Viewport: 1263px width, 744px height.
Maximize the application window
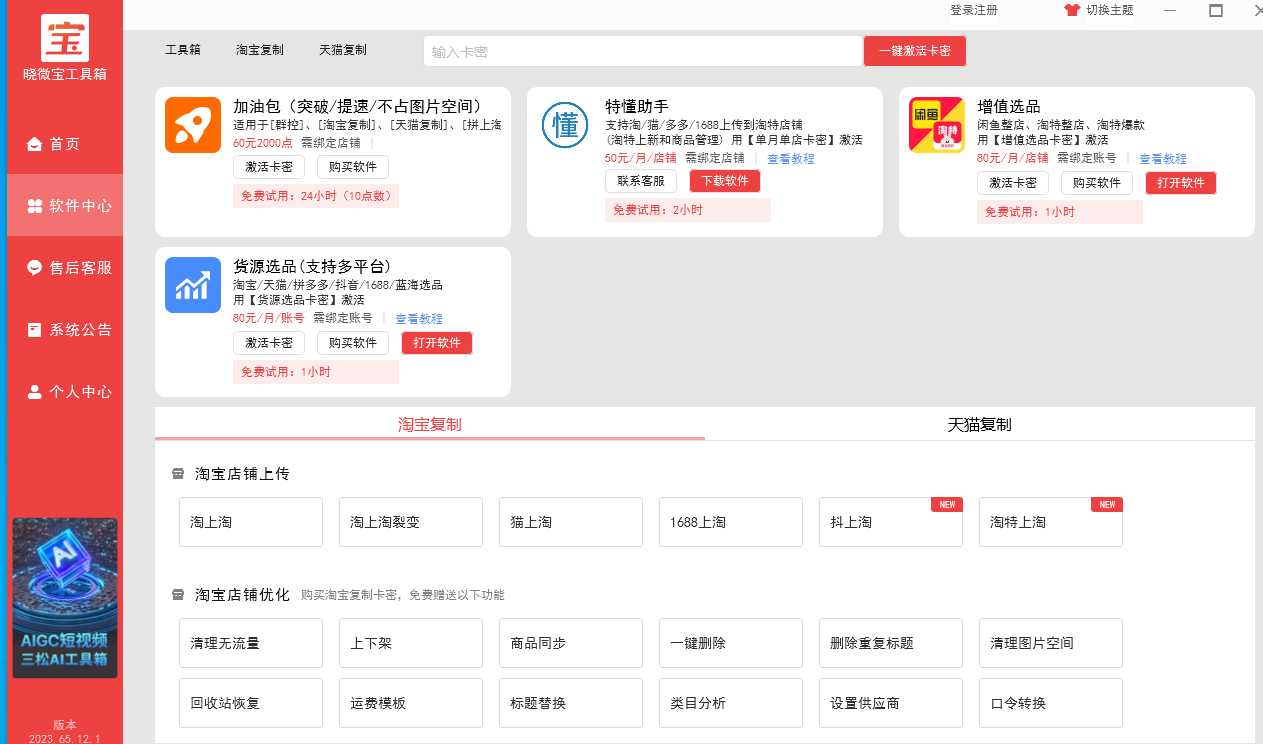(1216, 10)
